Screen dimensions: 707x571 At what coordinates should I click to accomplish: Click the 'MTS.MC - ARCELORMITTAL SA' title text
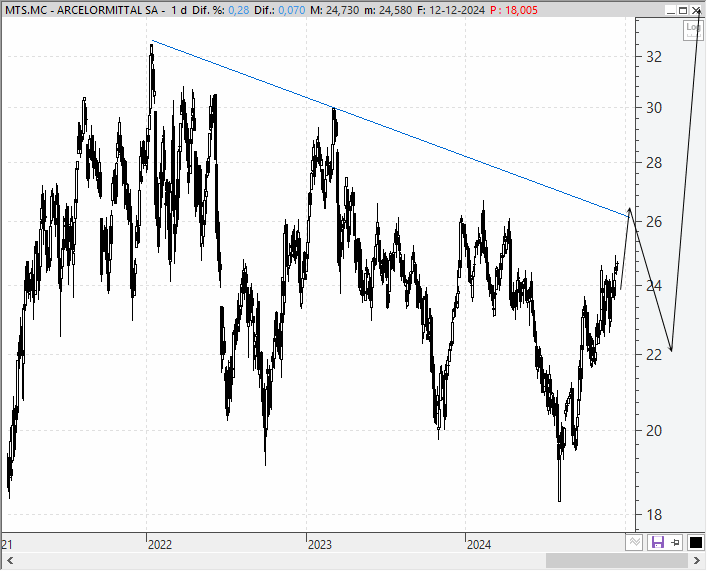pyautogui.click(x=82, y=10)
